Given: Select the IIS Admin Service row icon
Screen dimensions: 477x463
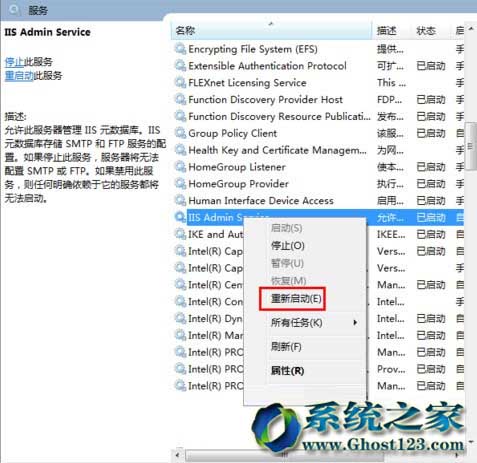Looking at the screenshot, I should pyautogui.click(x=180, y=217).
